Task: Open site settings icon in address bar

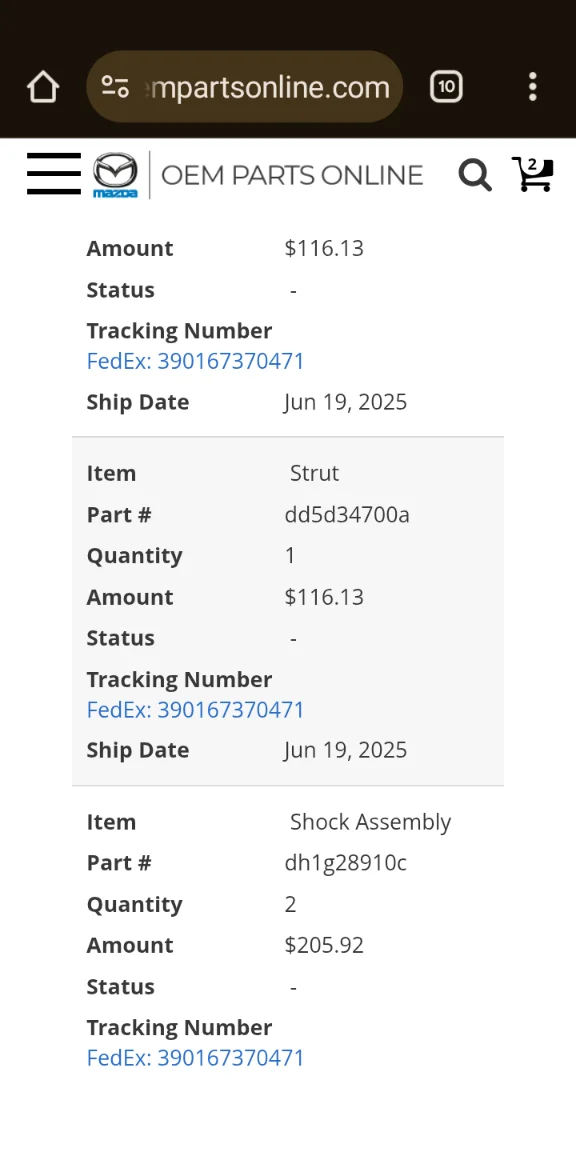Action: 115,87
